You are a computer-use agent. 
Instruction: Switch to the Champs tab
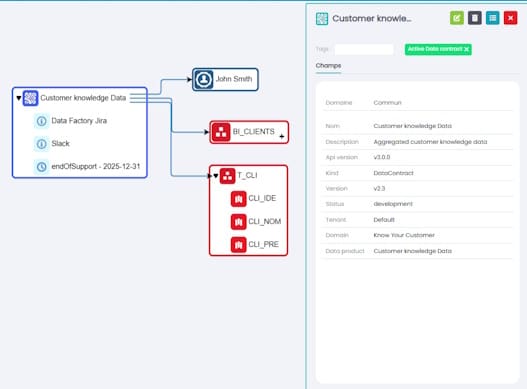[328, 66]
